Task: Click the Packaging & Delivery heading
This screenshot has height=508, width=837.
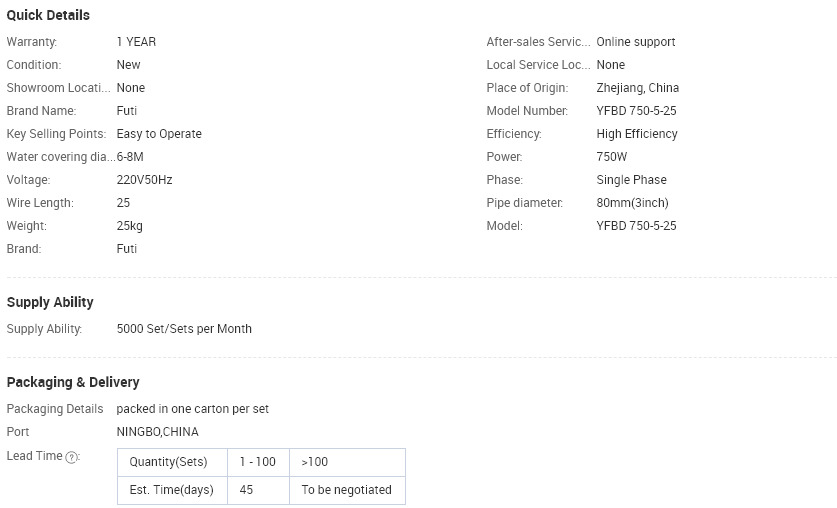Action: click(x=73, y=382)
